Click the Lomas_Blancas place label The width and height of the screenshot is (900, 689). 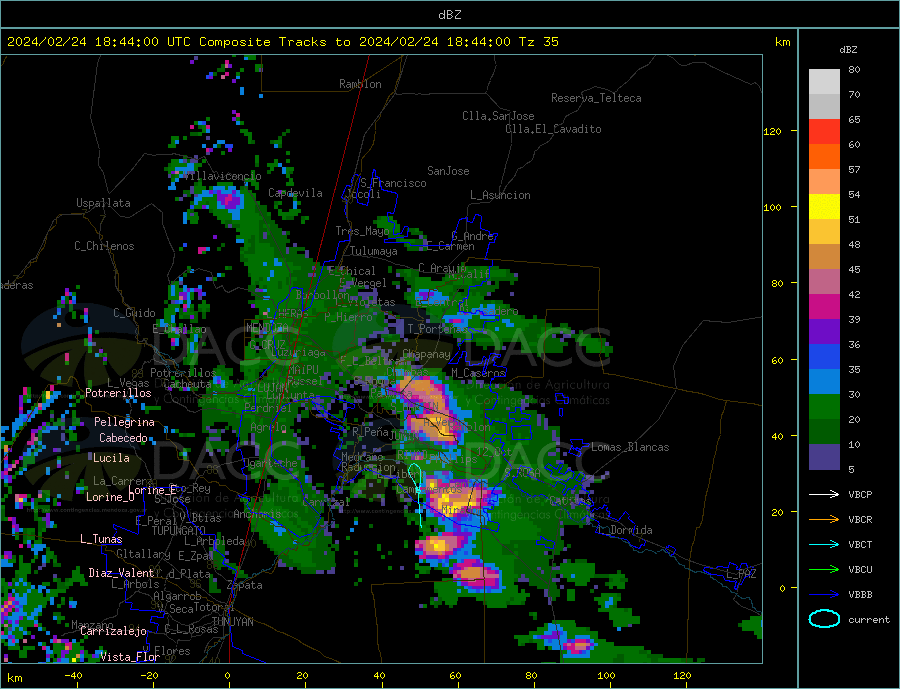click(x=630, y=447)
